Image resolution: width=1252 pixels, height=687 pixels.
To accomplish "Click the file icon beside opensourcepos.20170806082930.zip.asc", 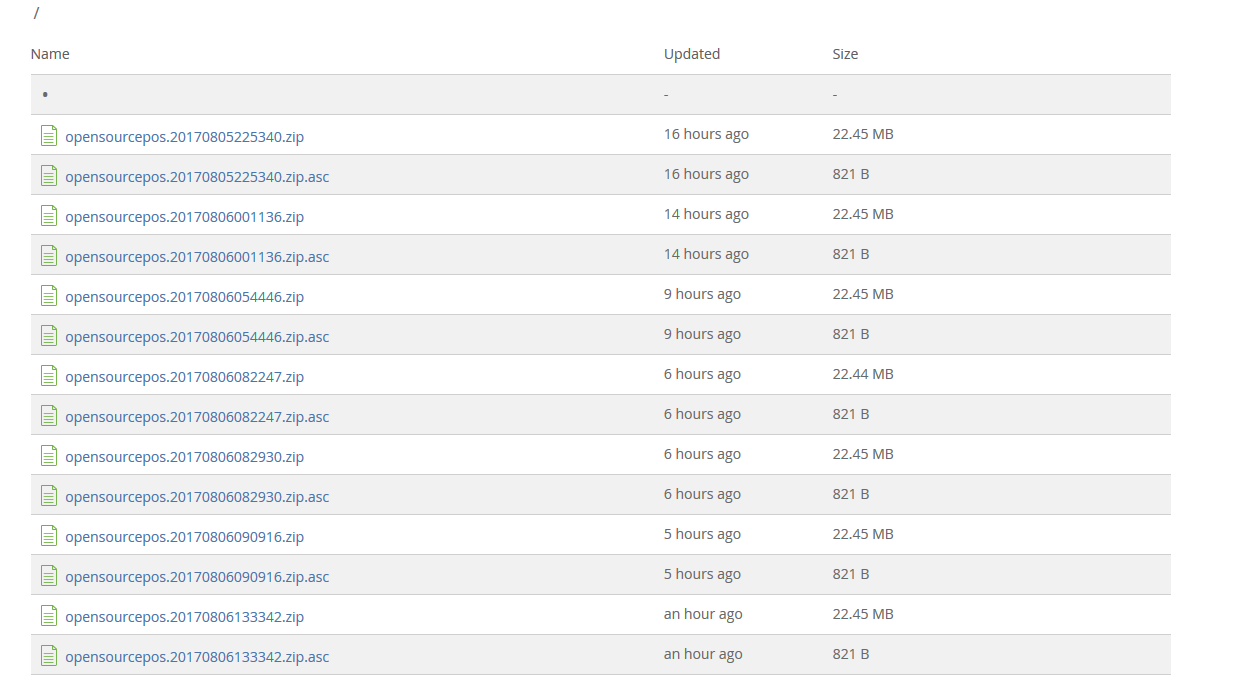I will coord(49,495).
